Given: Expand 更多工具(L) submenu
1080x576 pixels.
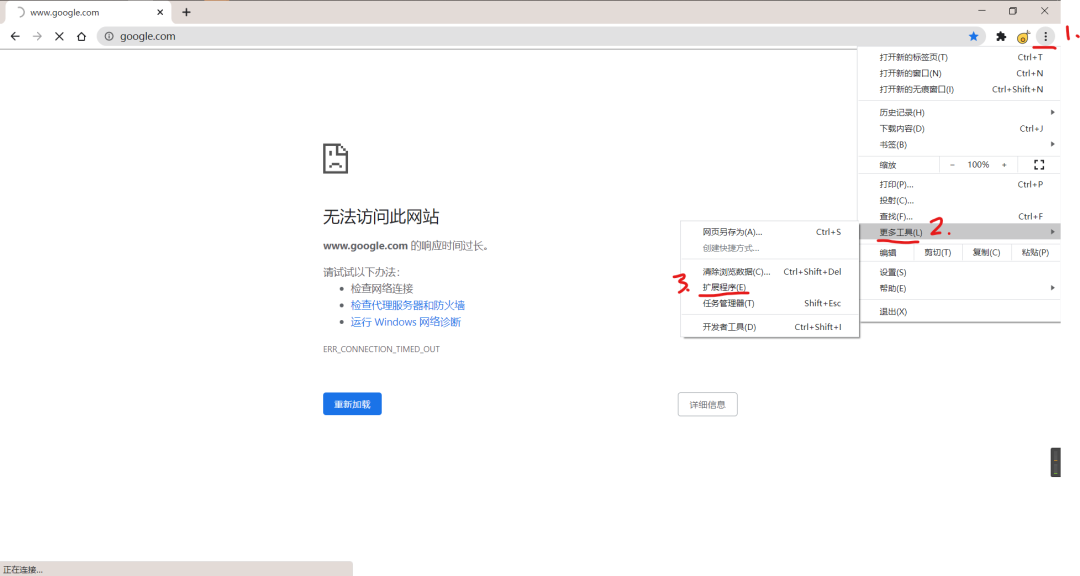Looking at the screenshot, I should point(959,232).
